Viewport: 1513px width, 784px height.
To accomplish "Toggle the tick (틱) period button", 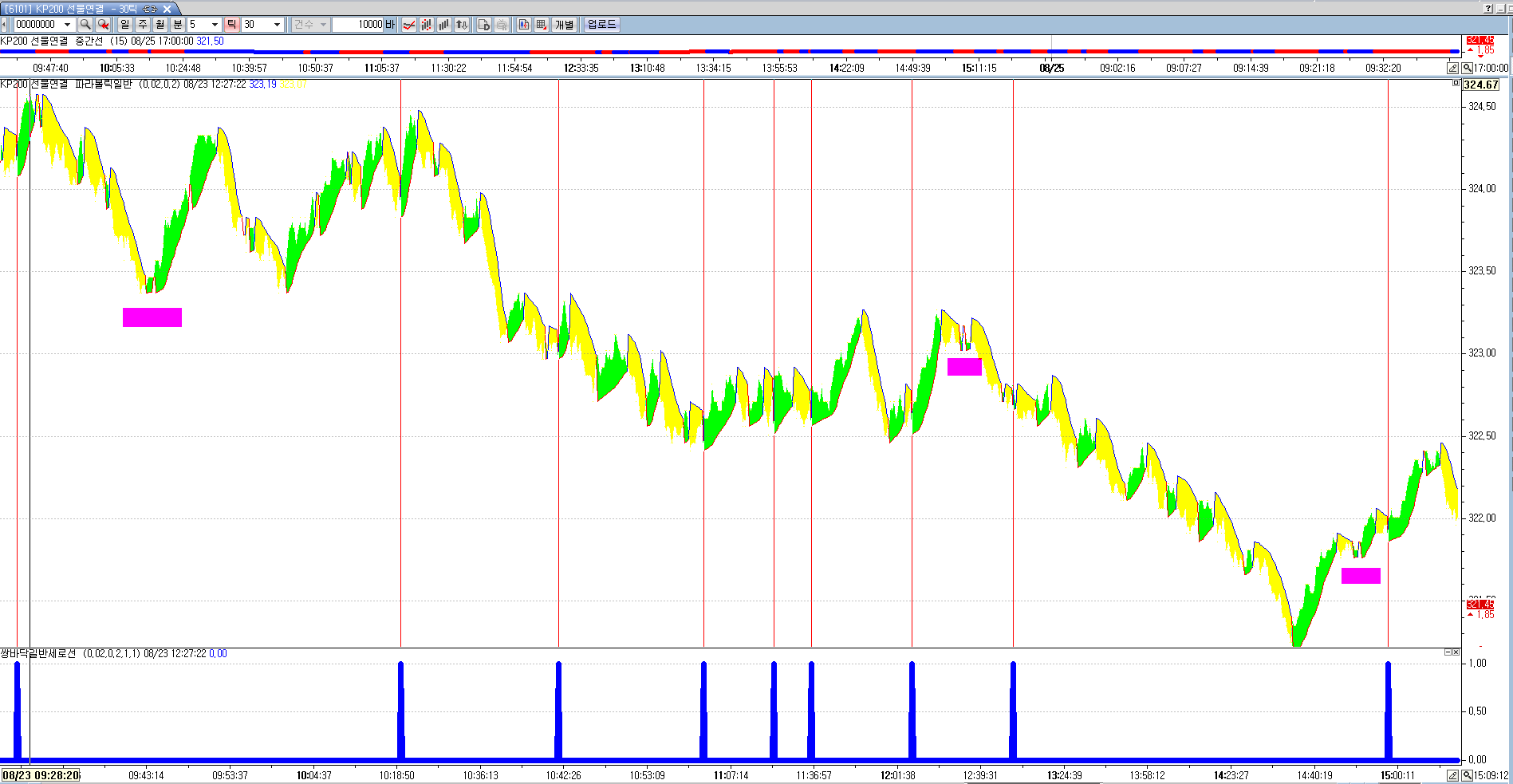I will [231, 25].
